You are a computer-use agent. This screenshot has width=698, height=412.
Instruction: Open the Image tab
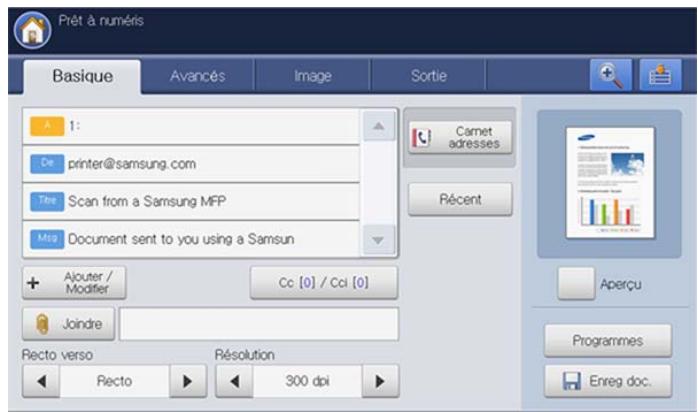pyautogui.click(x=312, y=76)
